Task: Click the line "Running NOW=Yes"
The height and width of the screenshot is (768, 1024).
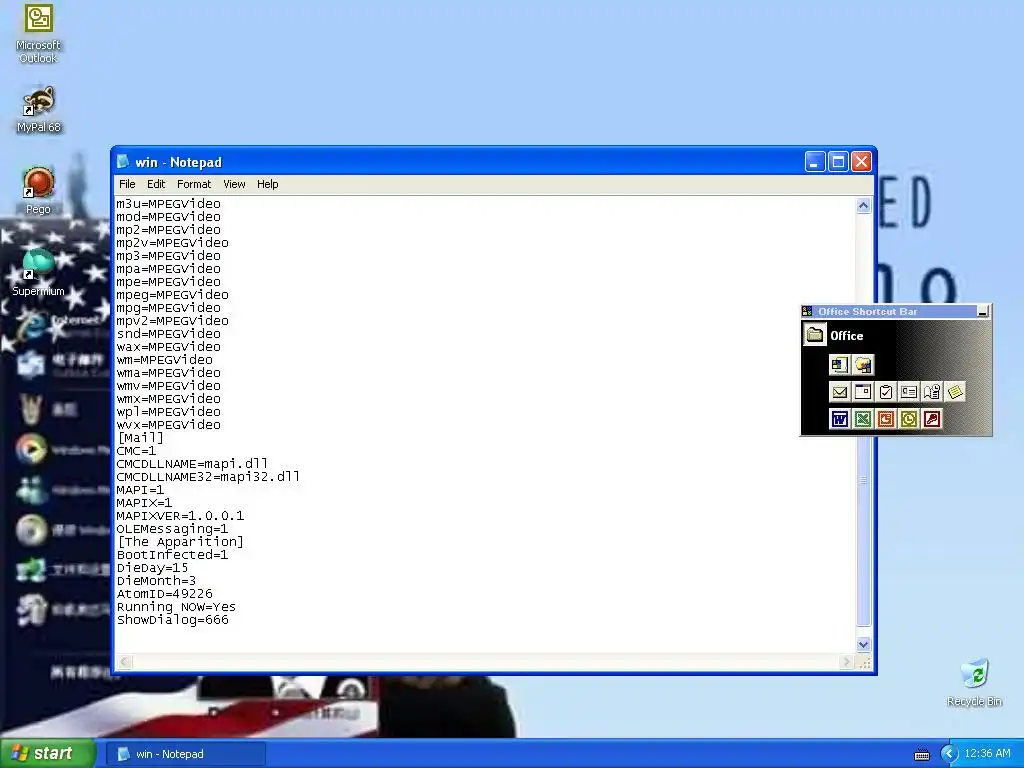Action: point(176,607)
